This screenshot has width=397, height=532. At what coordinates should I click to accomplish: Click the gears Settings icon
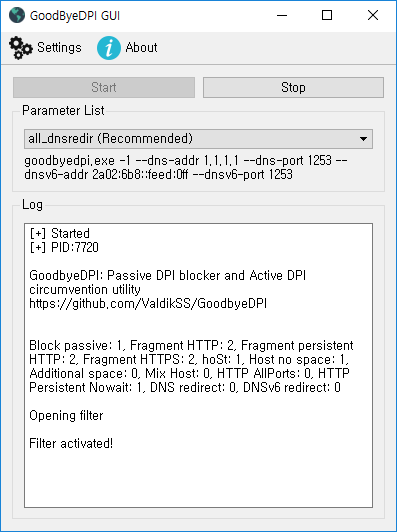pos(21,48)
